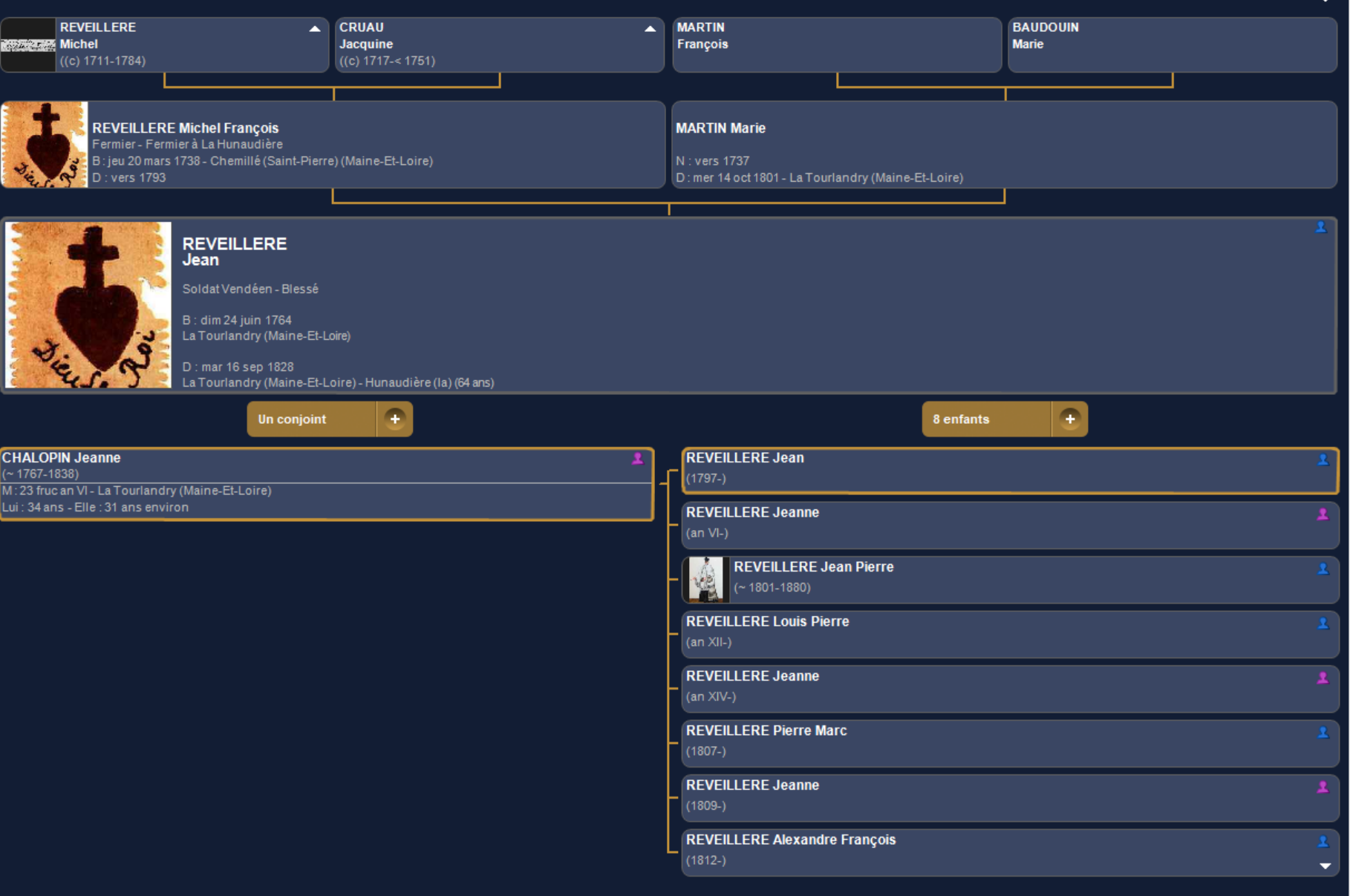Click the male icon on Jean Reveillere's main card
The image size is (1350, 896).
pos(1320,227)
